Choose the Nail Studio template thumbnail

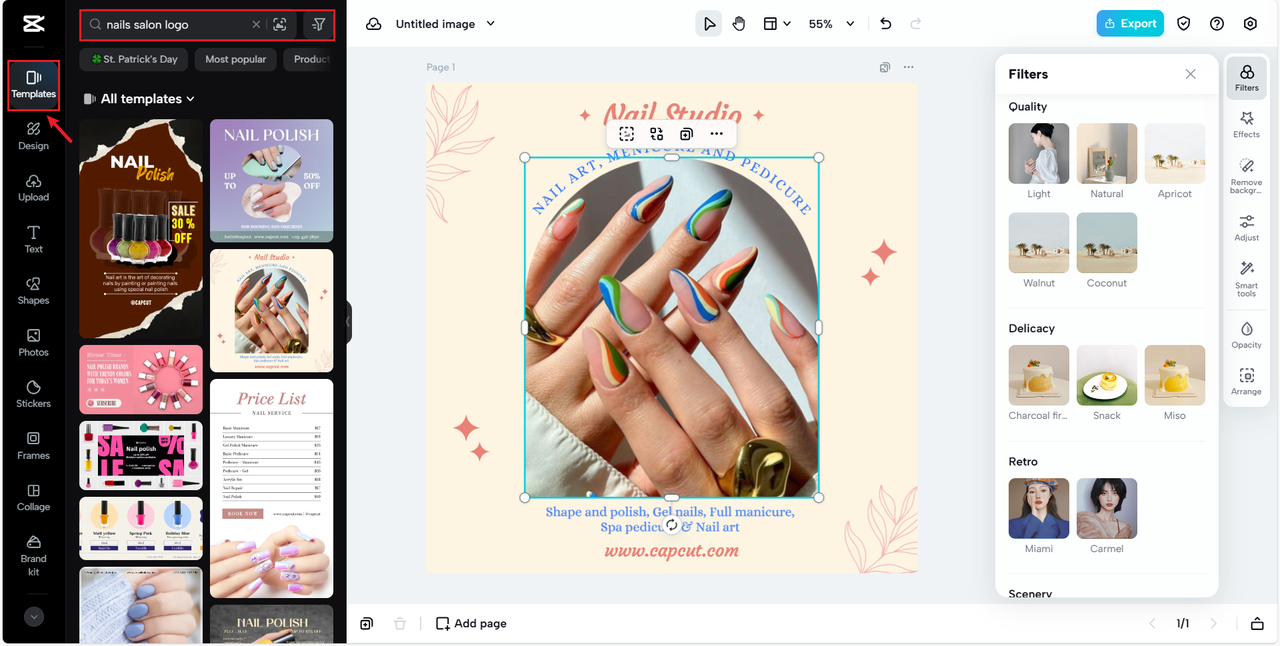(271, 310)
